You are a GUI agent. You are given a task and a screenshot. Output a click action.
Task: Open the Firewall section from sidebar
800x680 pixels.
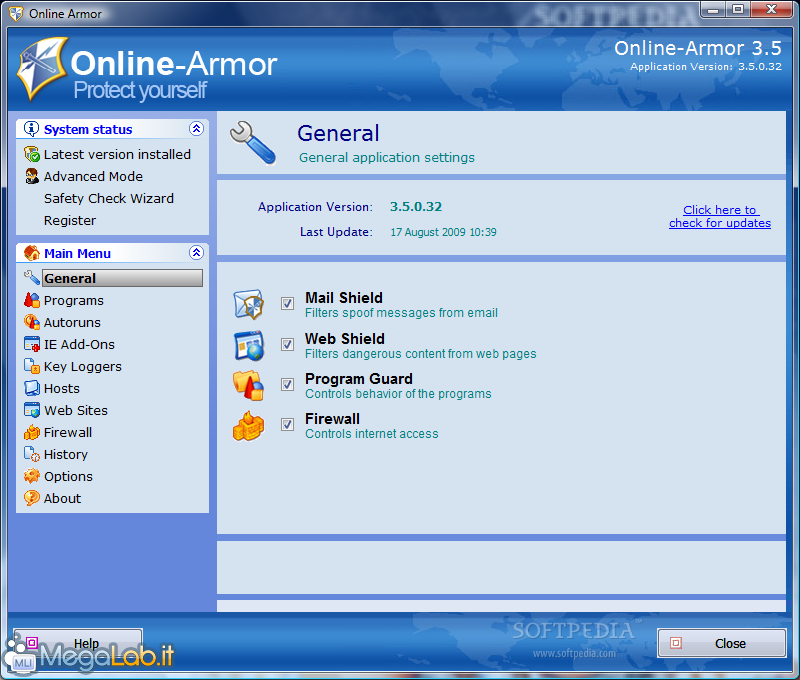(68, 432)
